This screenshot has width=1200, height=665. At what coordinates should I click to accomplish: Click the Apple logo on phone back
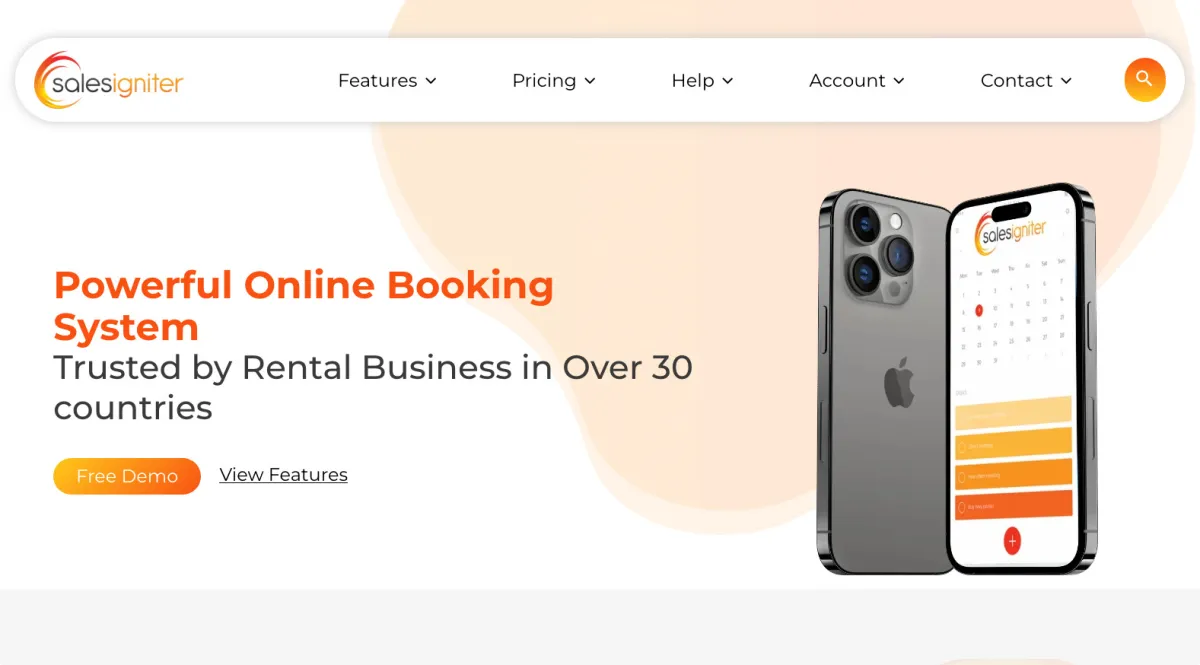tap(899, 382)
